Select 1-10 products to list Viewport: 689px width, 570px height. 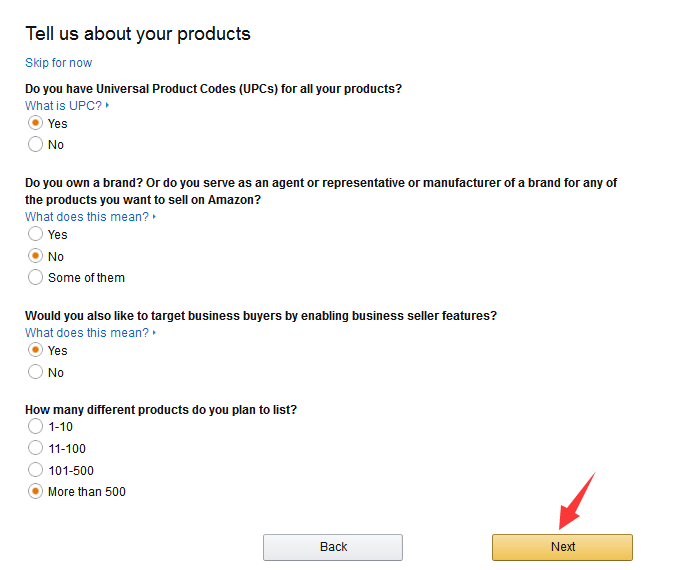point(36,426)
